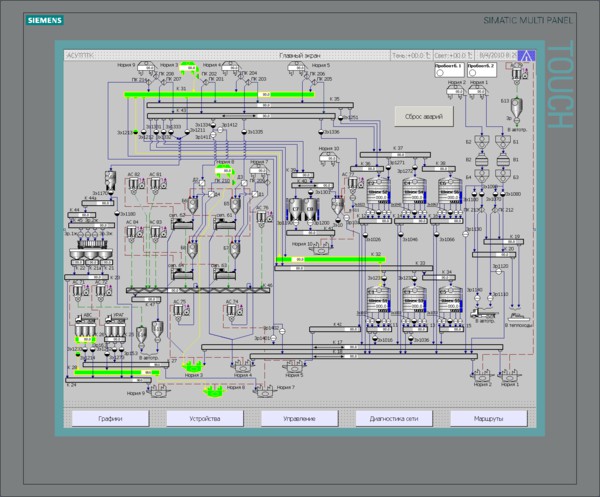Select the green Нория 3 head at top
This screenshot has width=600, height=497.
coord(188,68)
